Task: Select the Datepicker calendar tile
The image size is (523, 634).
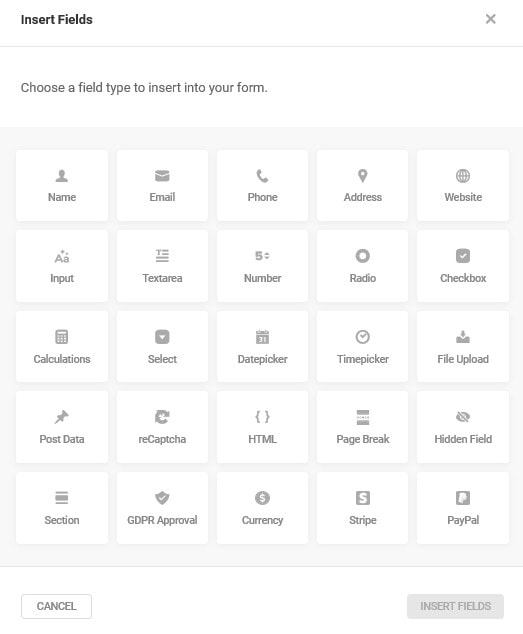Action: 262,347
